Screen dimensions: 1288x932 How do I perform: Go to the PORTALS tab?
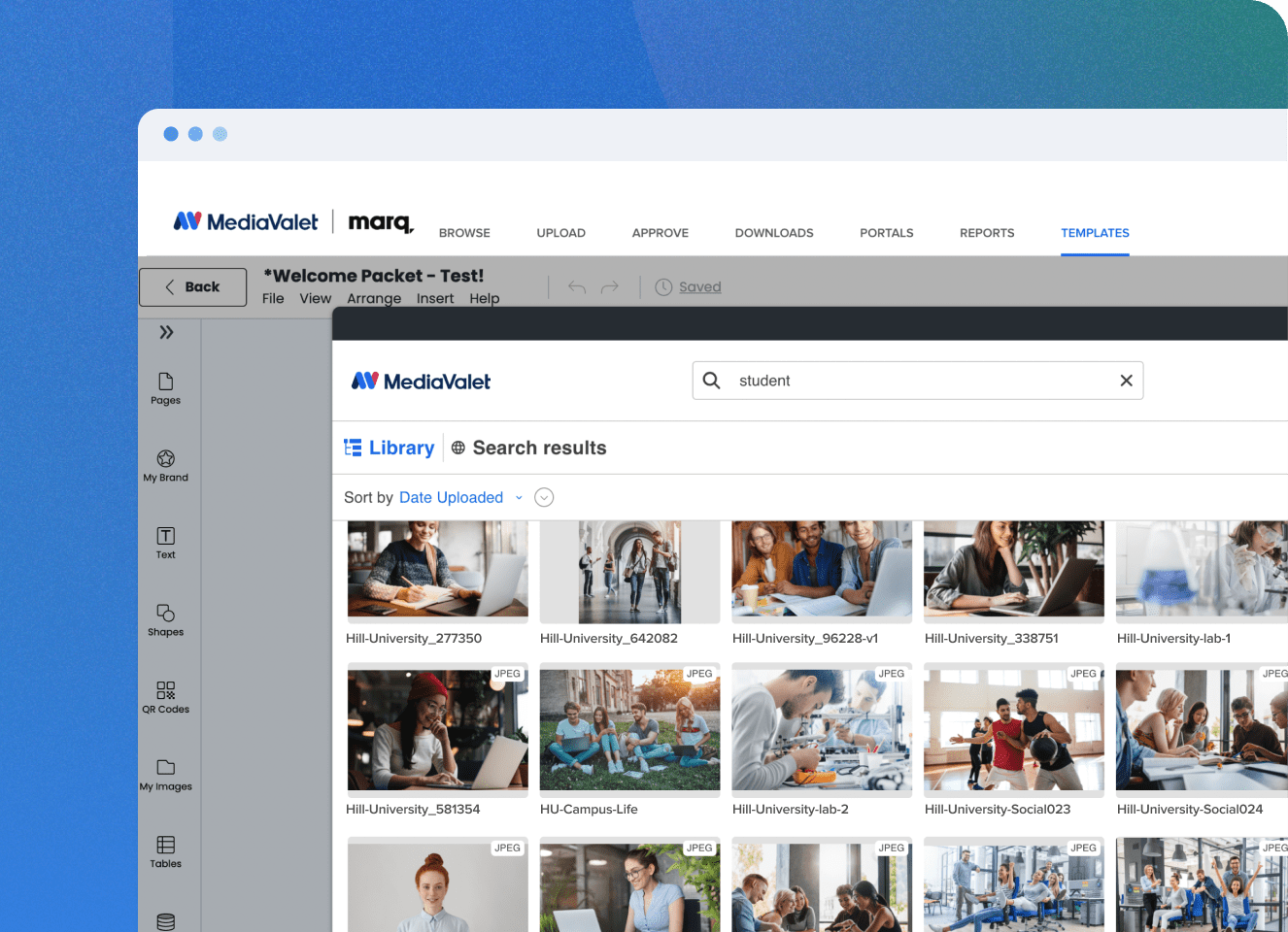pyautogui.click(x=887, y=233)
